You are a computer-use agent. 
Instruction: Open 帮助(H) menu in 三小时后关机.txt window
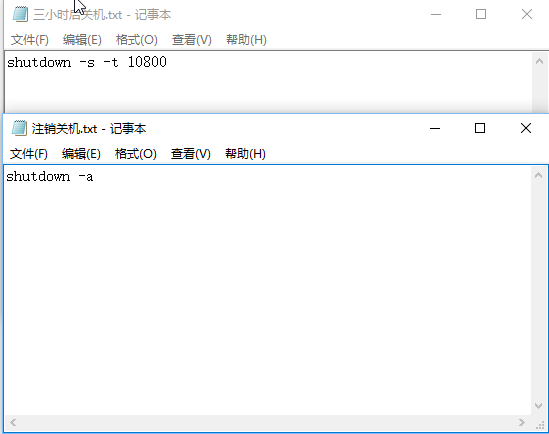pyautogui.click(x=246, y=40)
